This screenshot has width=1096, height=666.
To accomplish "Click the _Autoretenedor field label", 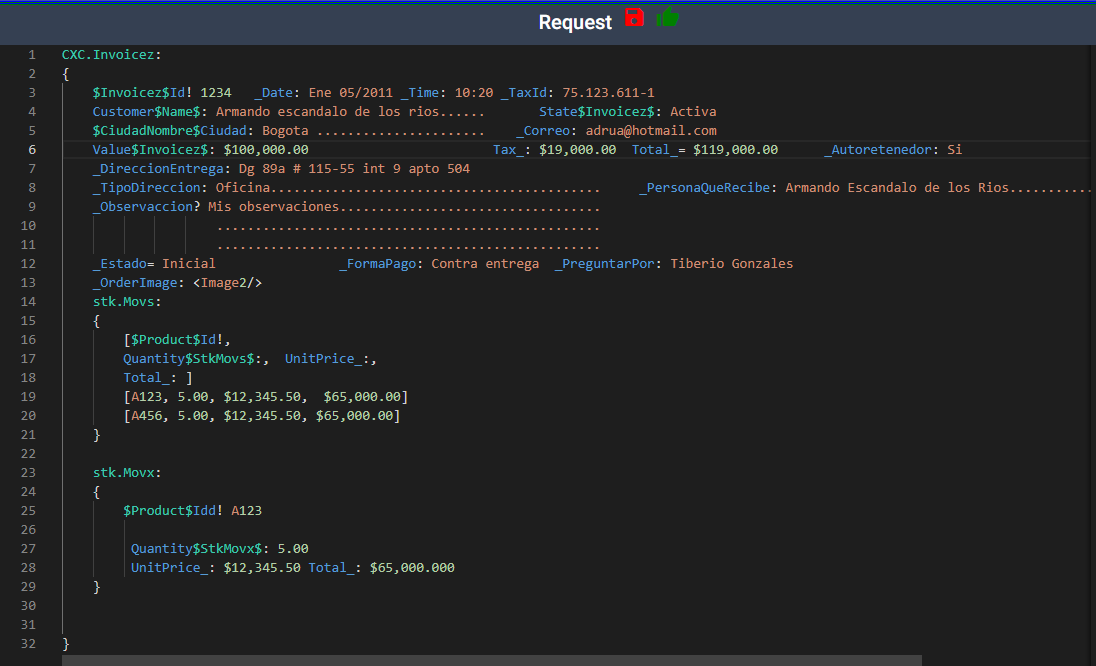I will click(878, 150).
